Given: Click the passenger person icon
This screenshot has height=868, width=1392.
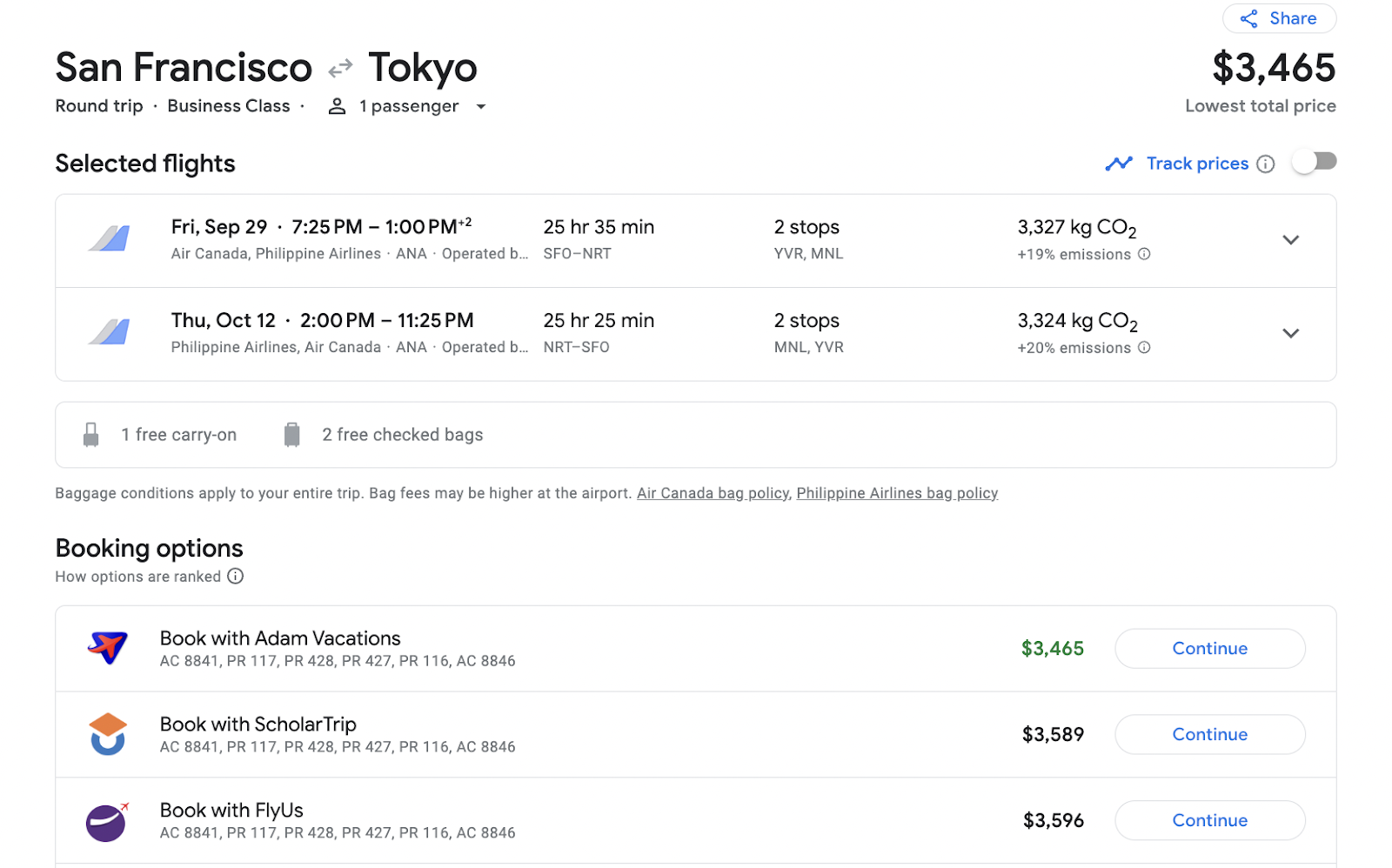Looking at the screenshot, I should [337, 106].
